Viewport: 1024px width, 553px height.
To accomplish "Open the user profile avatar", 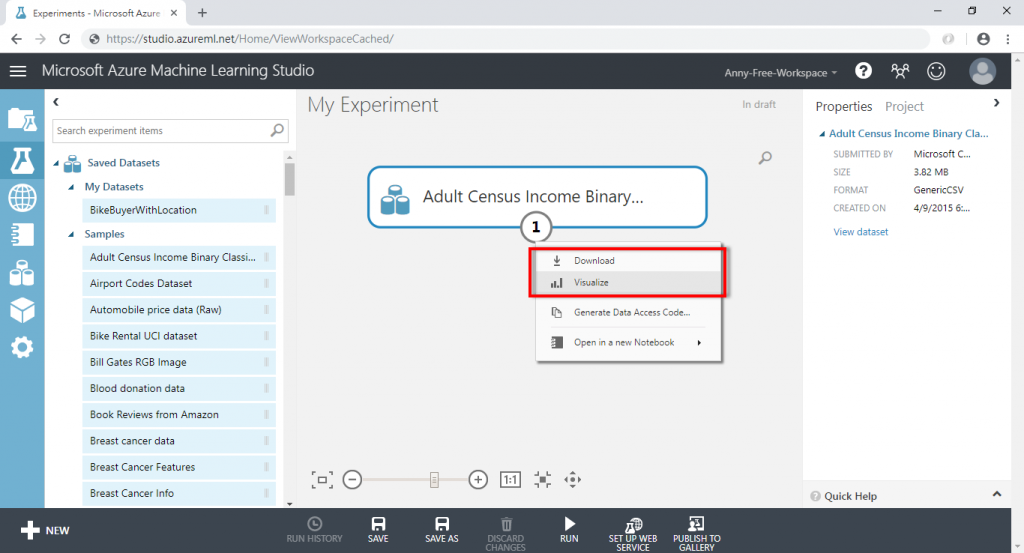I will 982,71.
